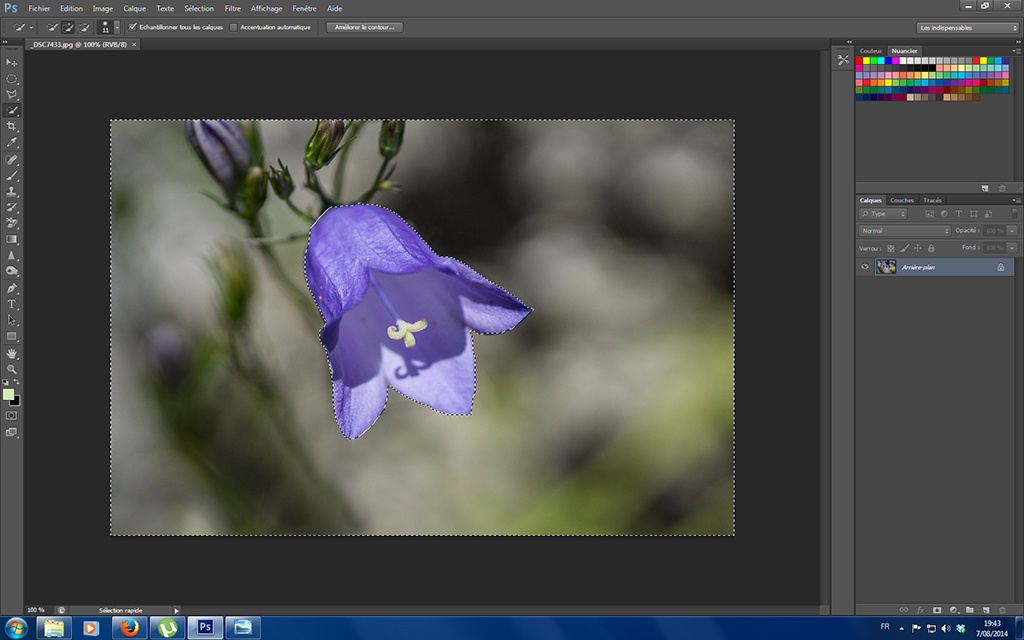Select the Healing Brush tool
Viewport: 1024px width, 640px height.
[12, 160]
